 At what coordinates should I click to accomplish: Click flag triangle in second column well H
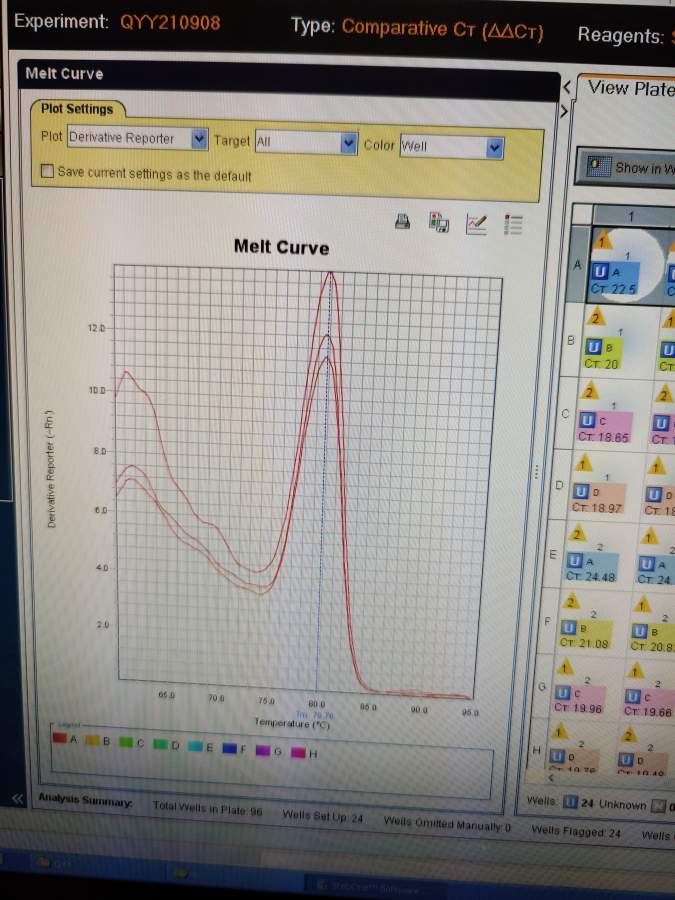pyautogui.click(x=629, y=735)
